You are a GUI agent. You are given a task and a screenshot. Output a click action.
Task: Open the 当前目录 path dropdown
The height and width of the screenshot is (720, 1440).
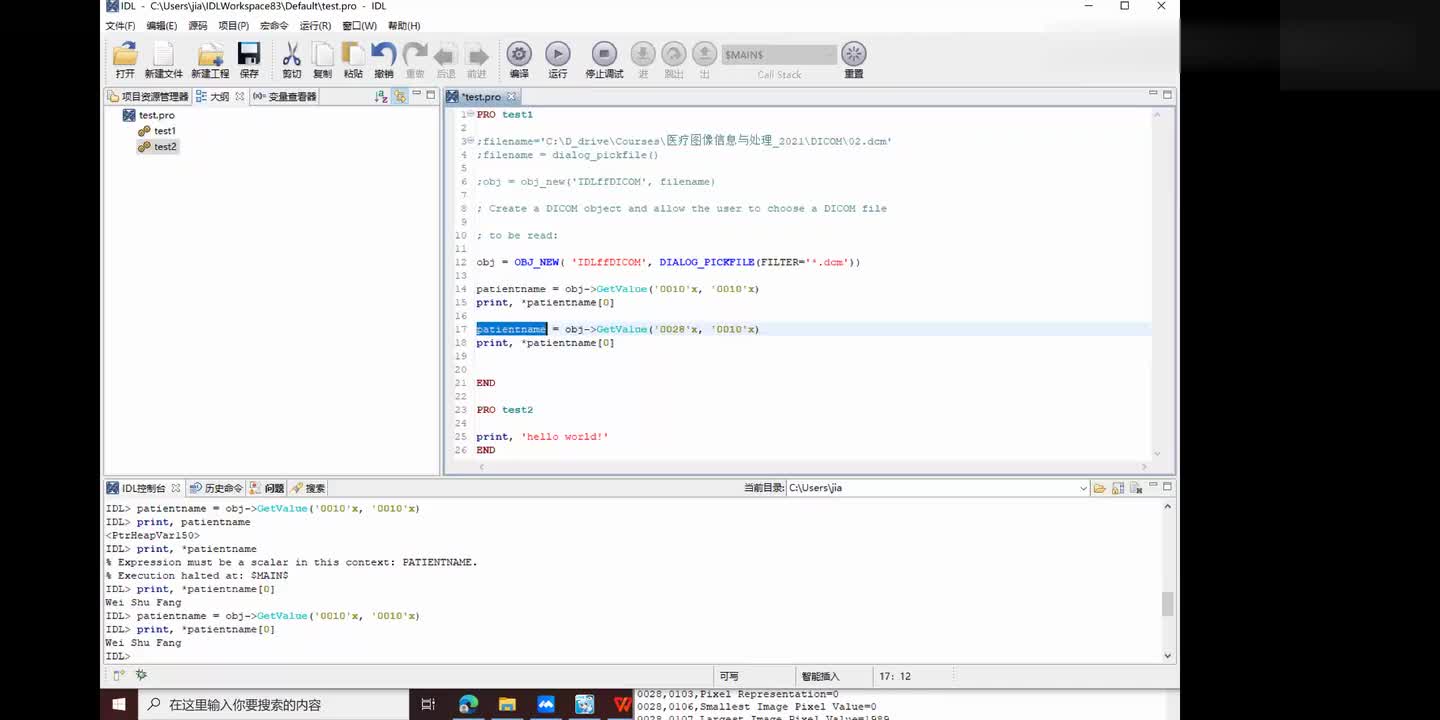pos(1083,488)
